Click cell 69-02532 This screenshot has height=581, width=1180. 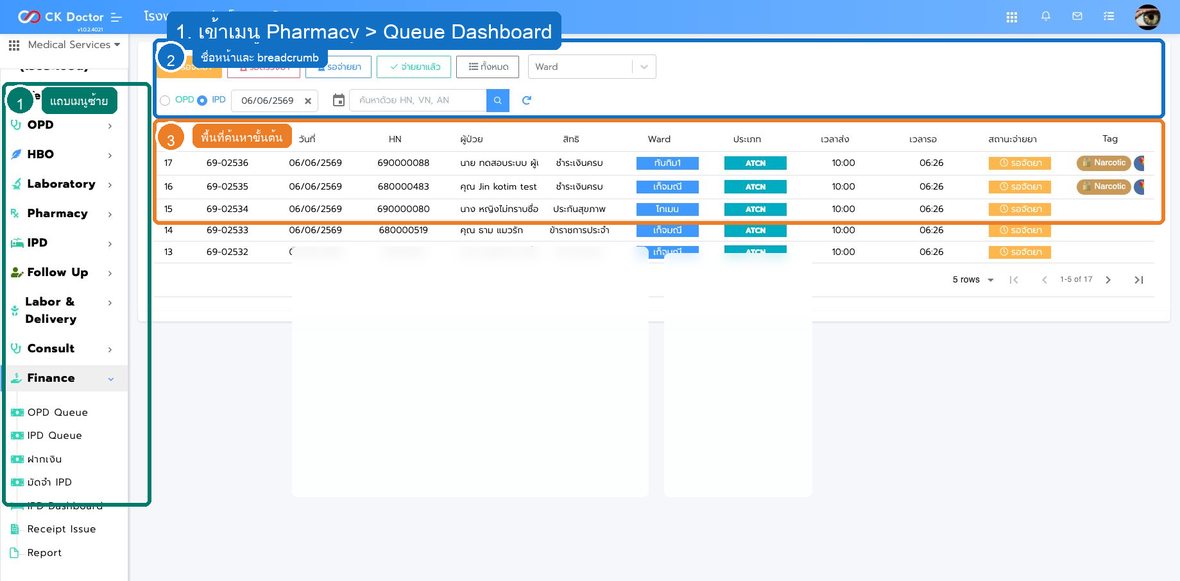(x=227, y=251)
